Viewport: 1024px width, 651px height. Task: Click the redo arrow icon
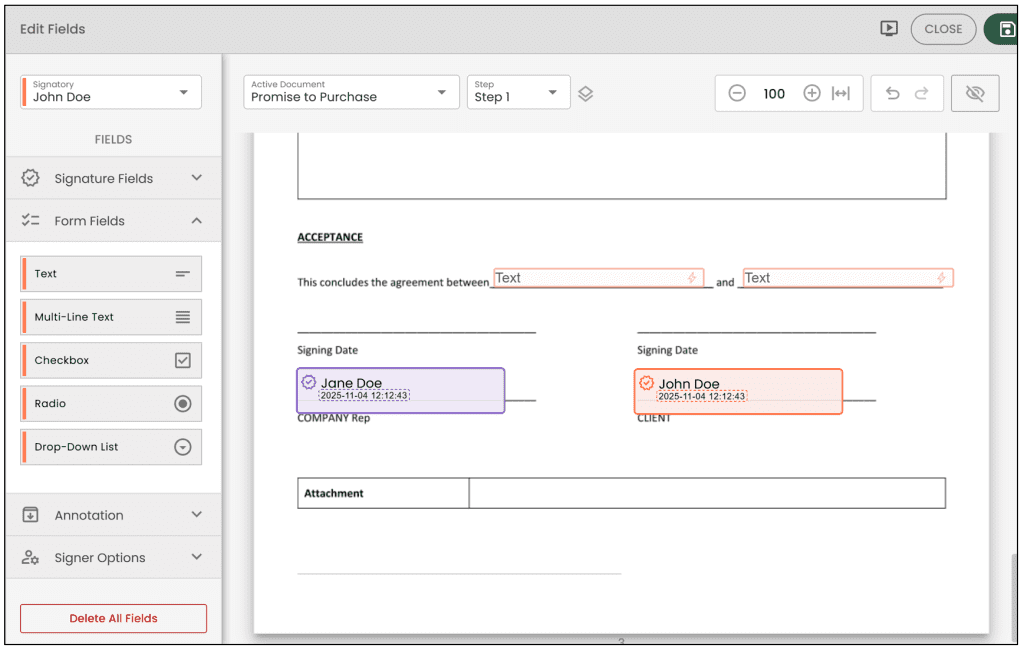click(x=922, y=93)
